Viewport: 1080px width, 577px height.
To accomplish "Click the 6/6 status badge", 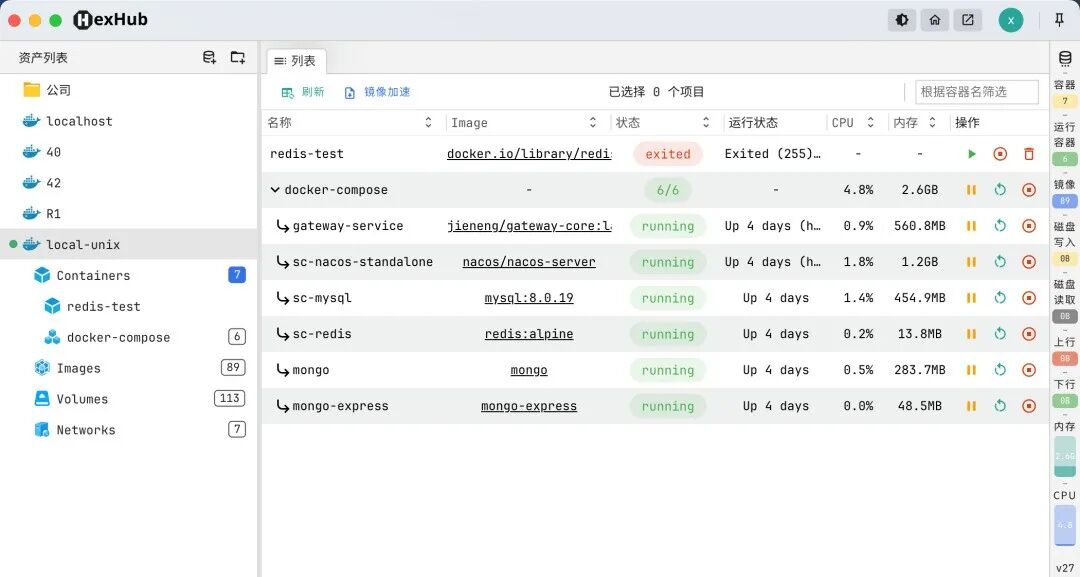I will coord(667,189).
